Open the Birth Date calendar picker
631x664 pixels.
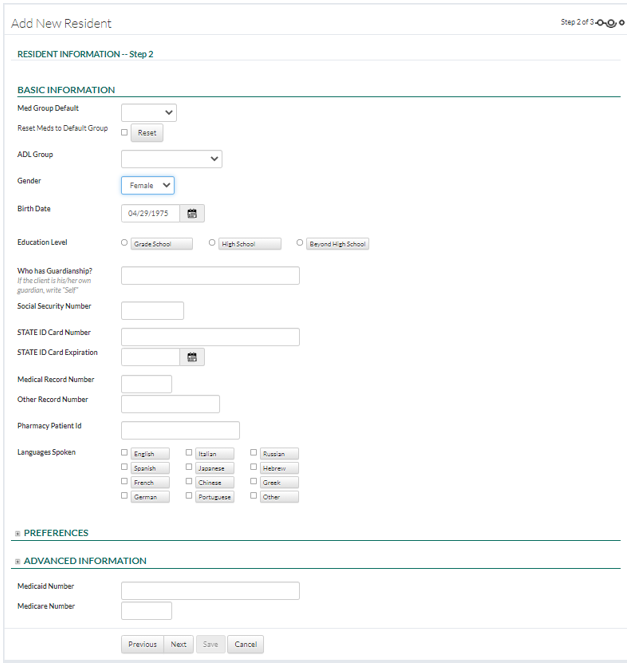click(192, 213)
